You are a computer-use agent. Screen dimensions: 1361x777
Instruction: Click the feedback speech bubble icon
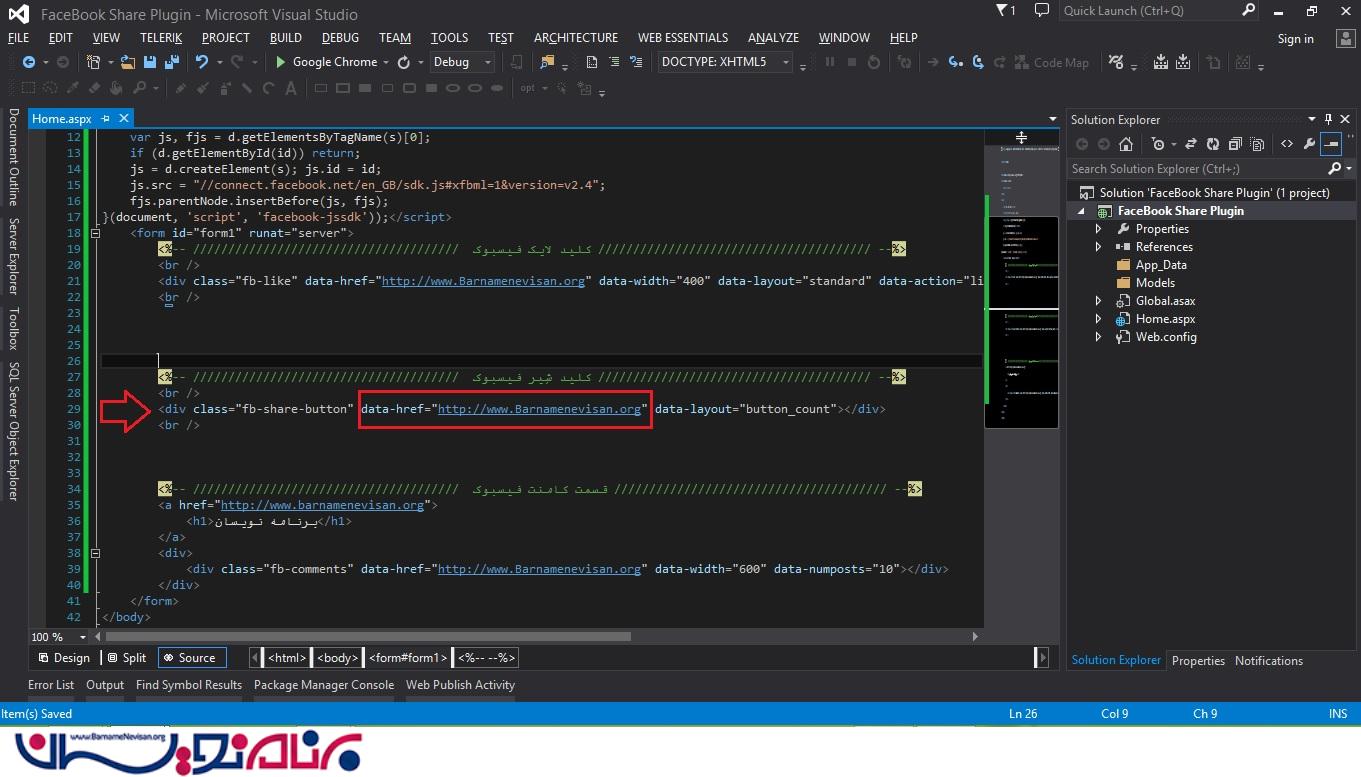[1042, 11]
